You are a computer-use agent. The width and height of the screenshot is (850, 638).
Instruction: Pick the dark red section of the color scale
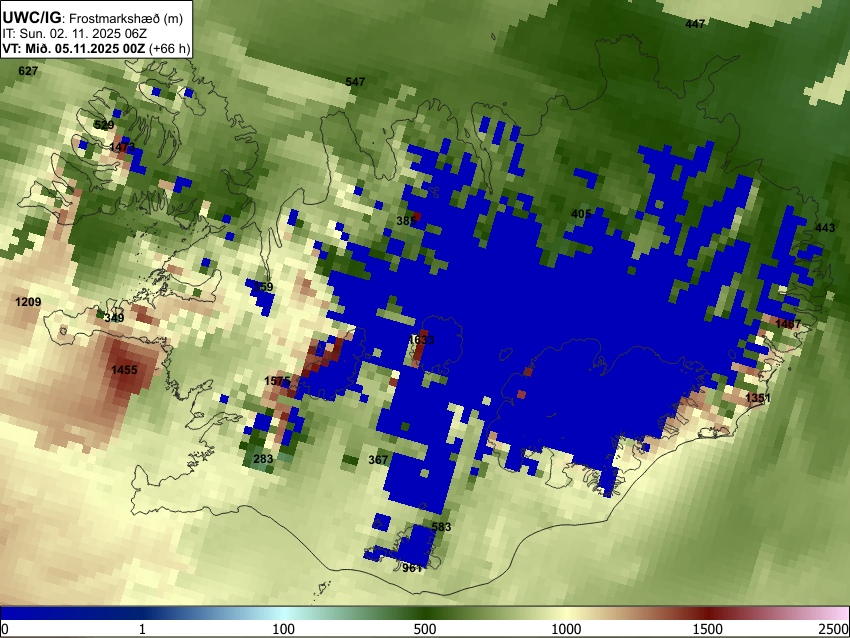(x=708, y=613)
